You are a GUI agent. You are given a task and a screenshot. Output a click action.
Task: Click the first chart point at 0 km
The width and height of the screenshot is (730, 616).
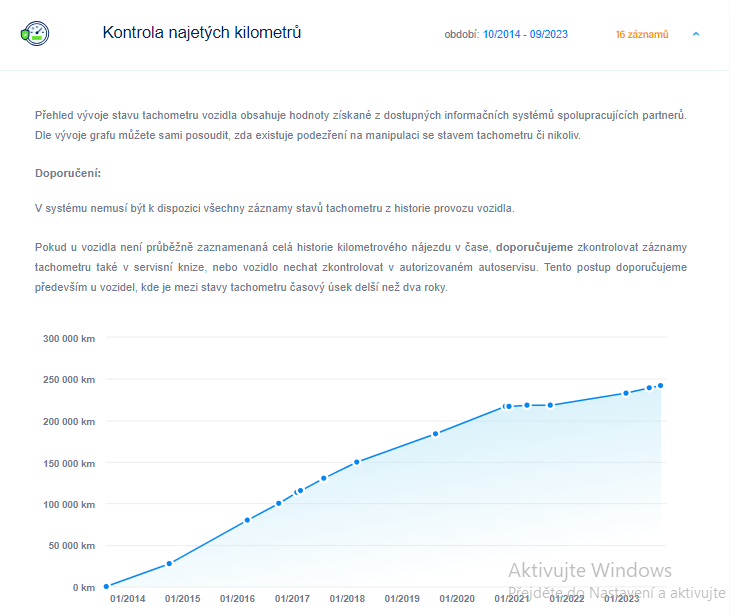[106, 587]
